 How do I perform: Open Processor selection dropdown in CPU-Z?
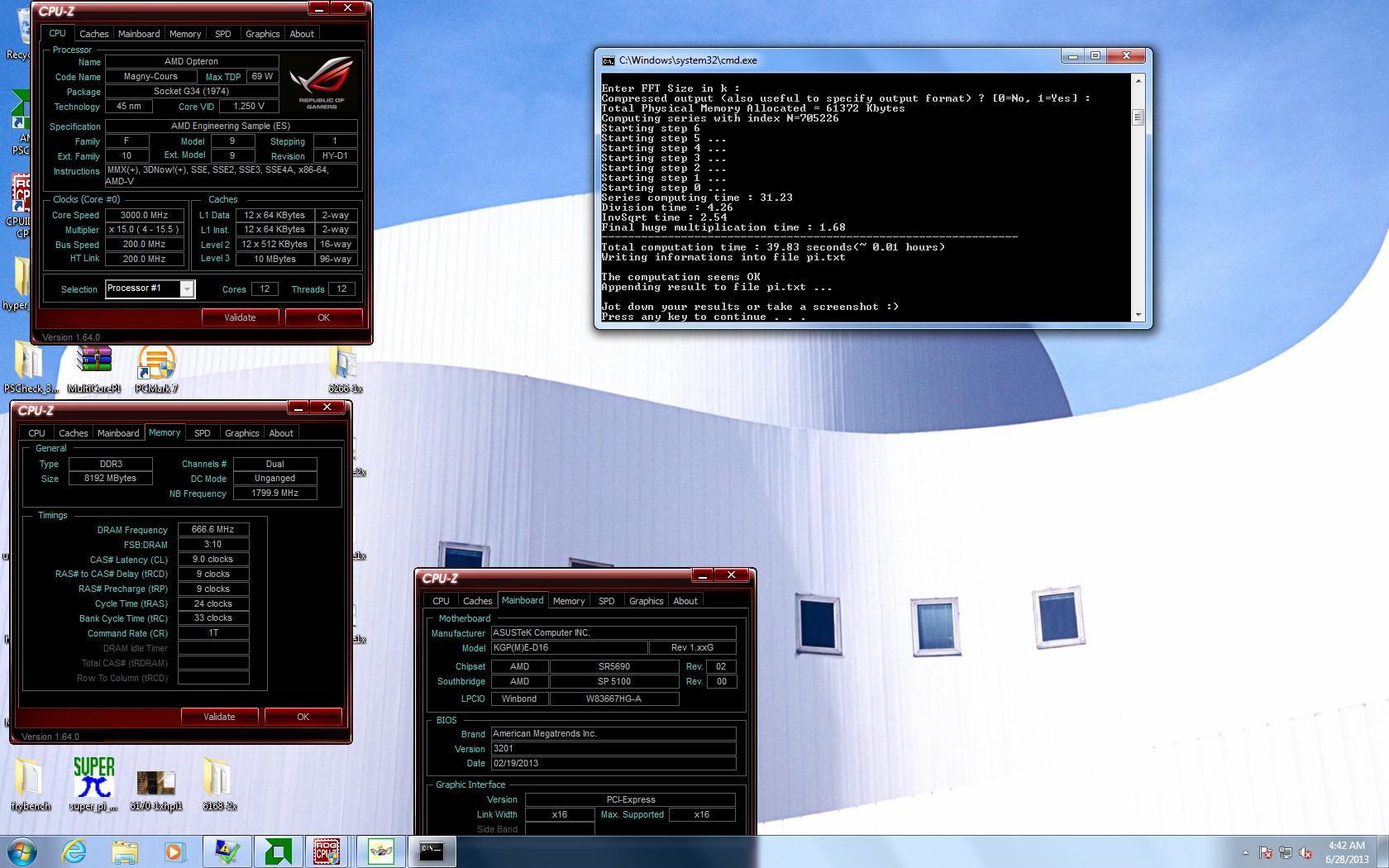click(188, 289)
